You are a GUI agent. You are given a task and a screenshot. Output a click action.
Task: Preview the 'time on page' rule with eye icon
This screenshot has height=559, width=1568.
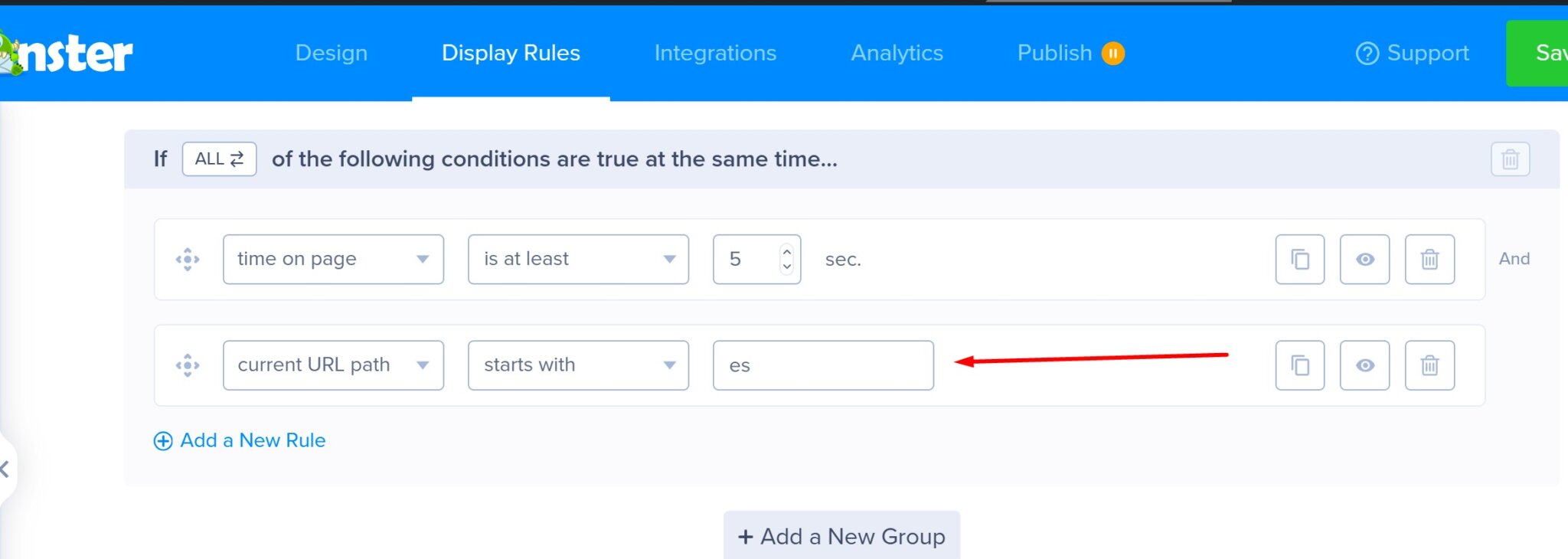tap(1365, 259)
